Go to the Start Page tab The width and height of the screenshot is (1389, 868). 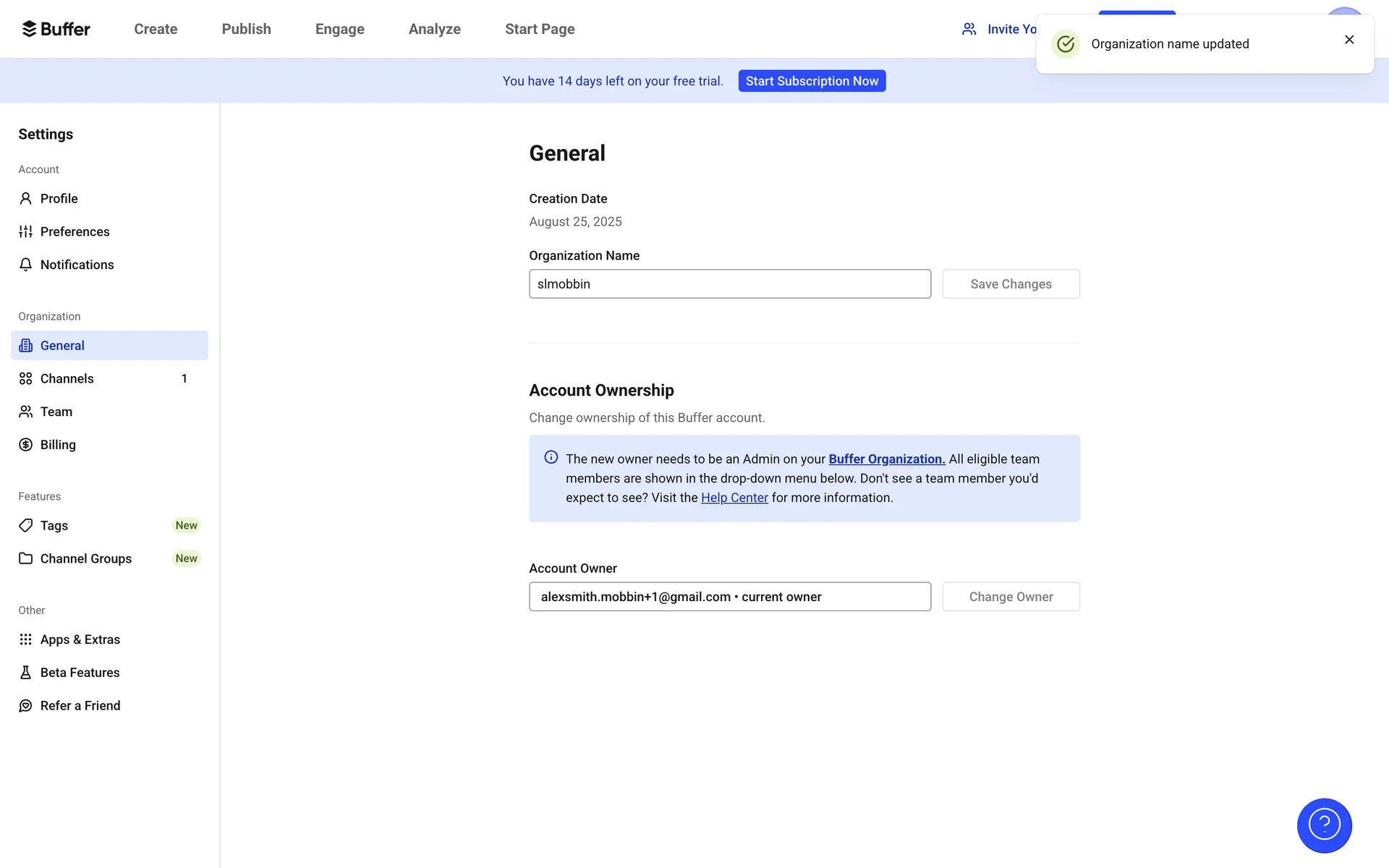[540, 29]
